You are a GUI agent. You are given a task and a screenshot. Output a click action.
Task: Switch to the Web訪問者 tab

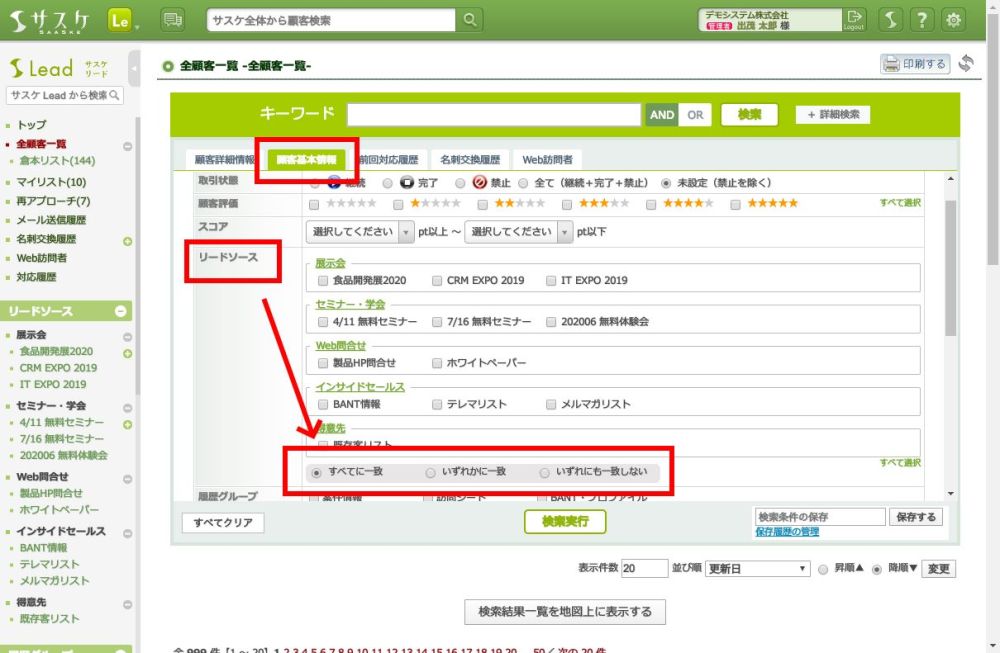click(547, 160)
